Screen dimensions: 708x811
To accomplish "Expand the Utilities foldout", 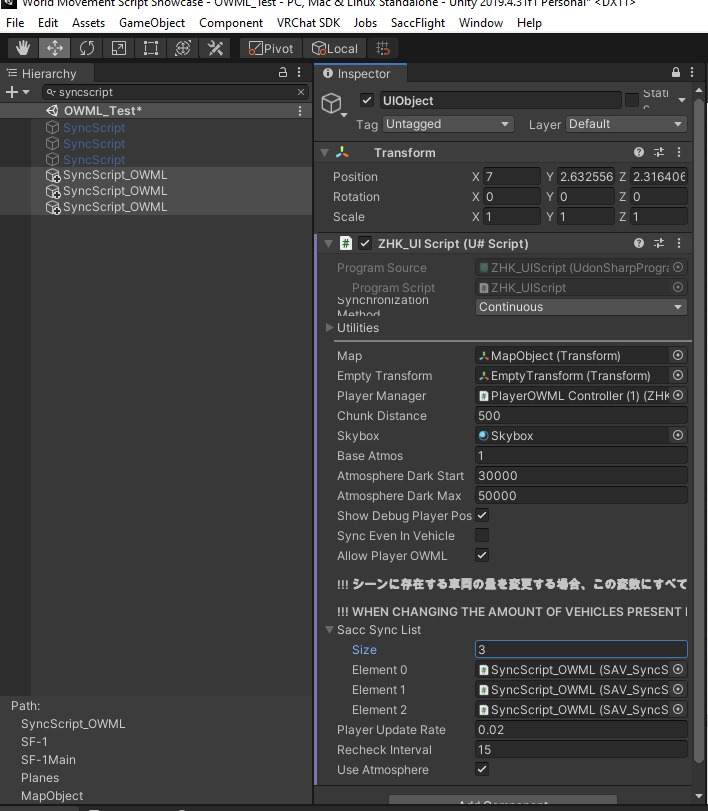I will (329, 327).
